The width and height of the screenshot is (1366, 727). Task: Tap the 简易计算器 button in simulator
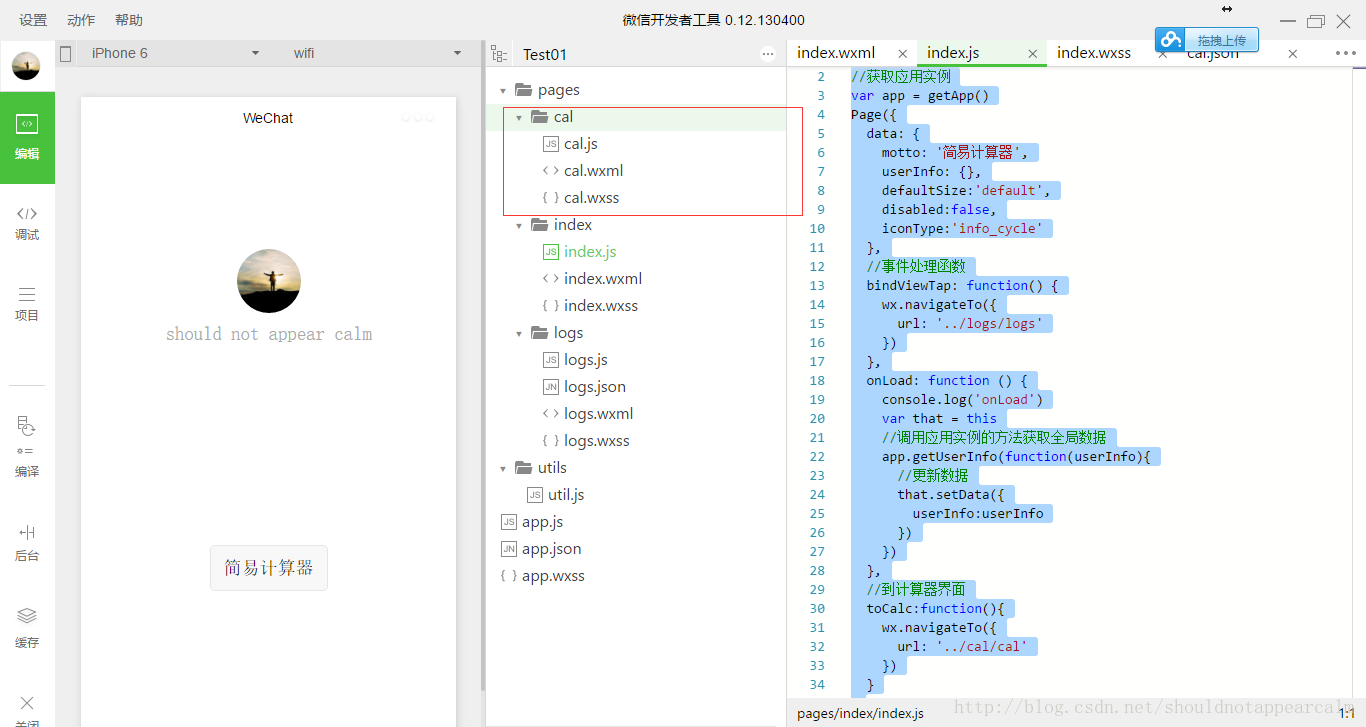(269, 568)
